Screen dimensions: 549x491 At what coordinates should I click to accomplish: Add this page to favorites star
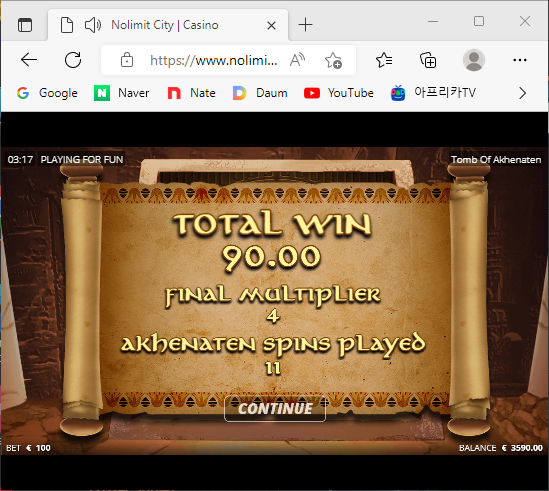pyautogui.click(x=333, y=60)
